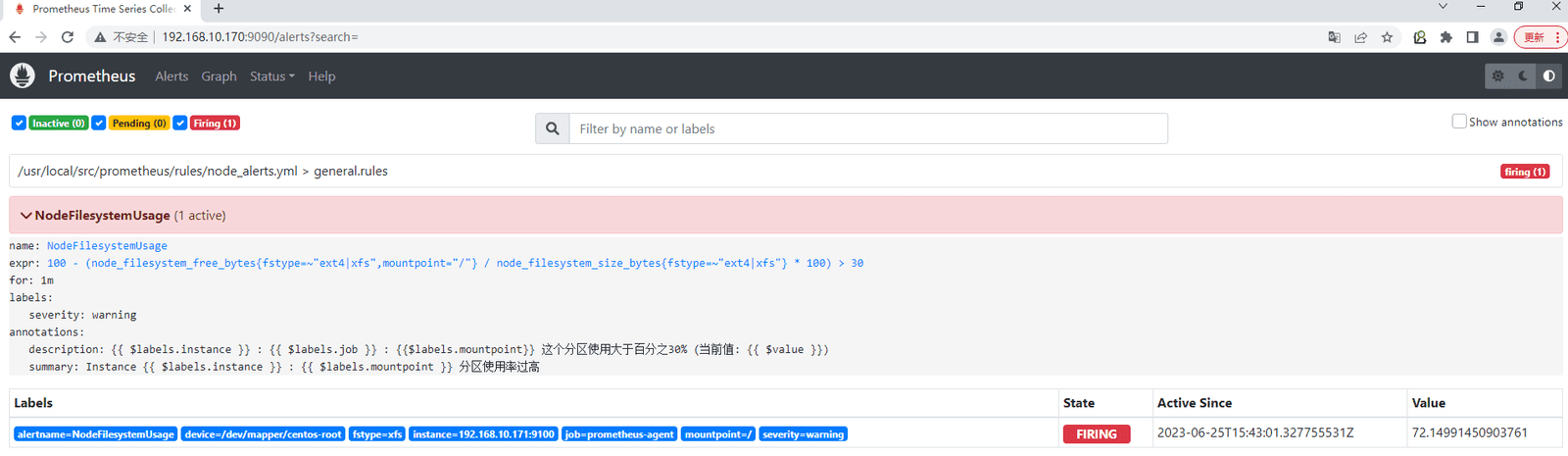This screenshot has height=456, width=1568.
Task: Open the Graph navigation item
Action: click(219, 76)
